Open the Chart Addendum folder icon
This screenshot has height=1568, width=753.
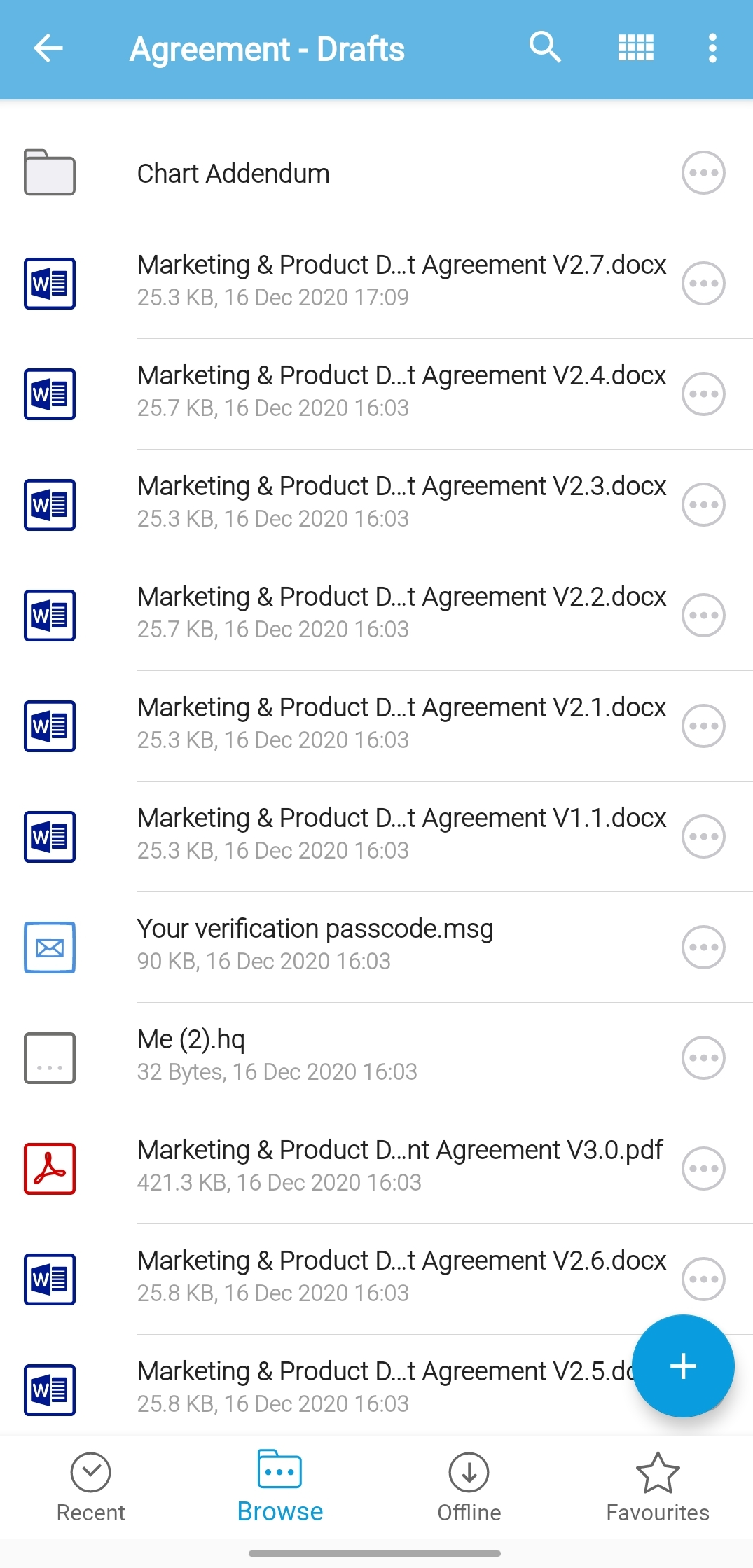point(50,173)
